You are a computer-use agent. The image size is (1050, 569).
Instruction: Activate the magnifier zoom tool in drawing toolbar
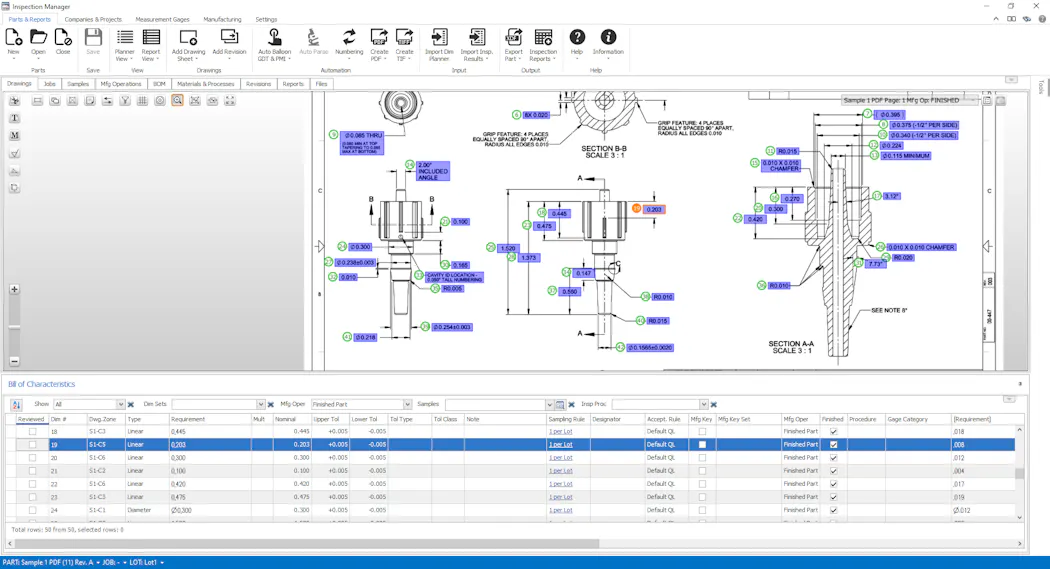click(177, 100)
